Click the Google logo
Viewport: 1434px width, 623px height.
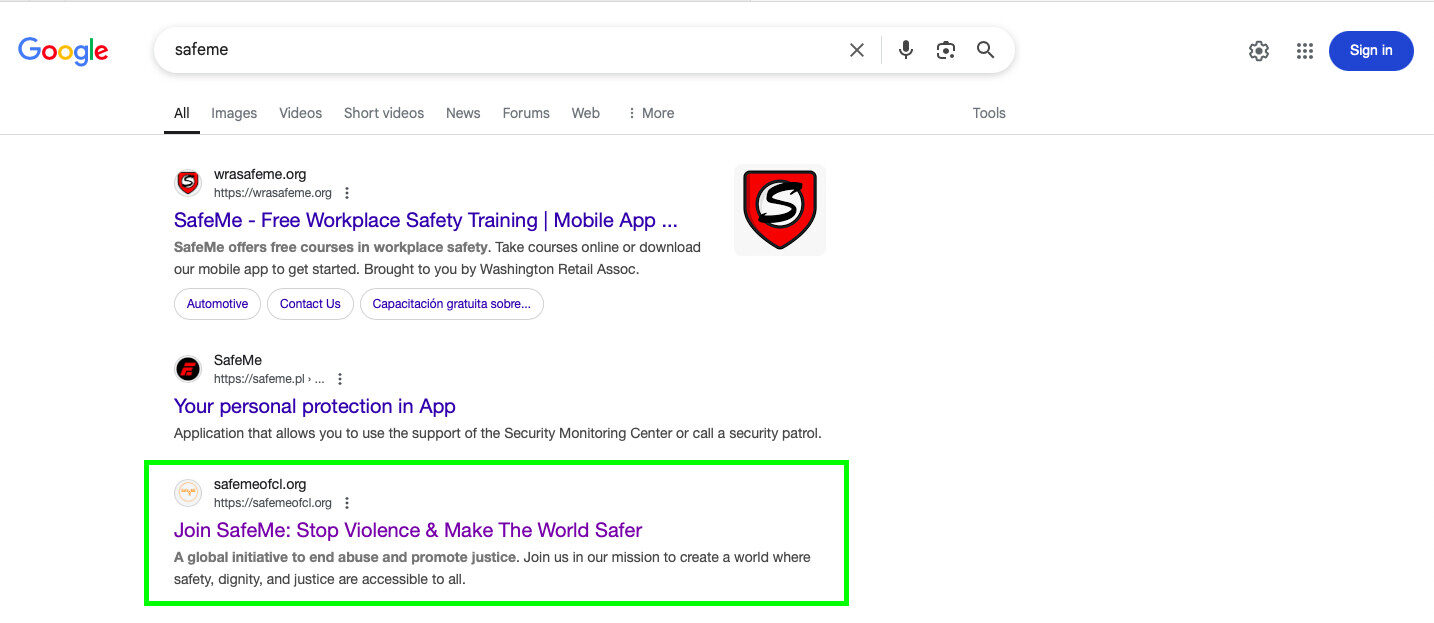coord(63,51)
